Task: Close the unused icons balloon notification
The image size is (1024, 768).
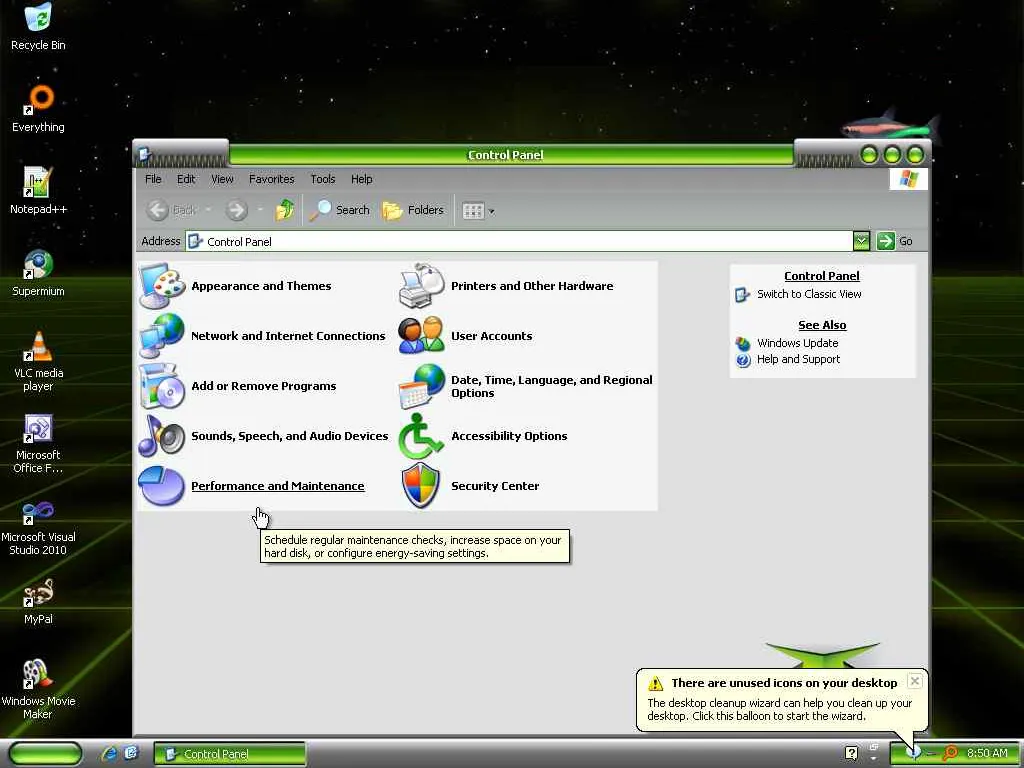Action: tap(915, 680)
